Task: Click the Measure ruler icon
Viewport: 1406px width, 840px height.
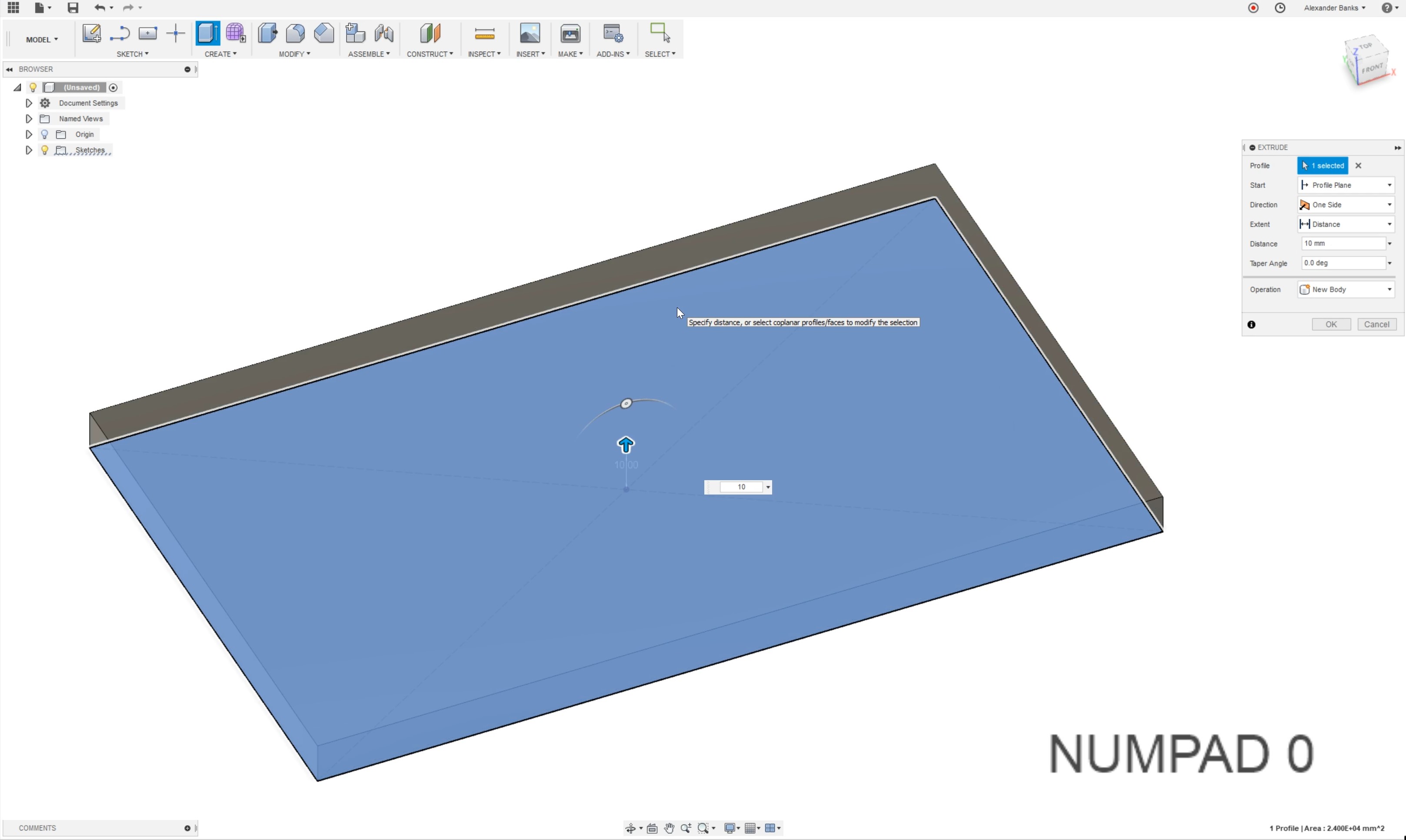Action: tap(484, 34)
